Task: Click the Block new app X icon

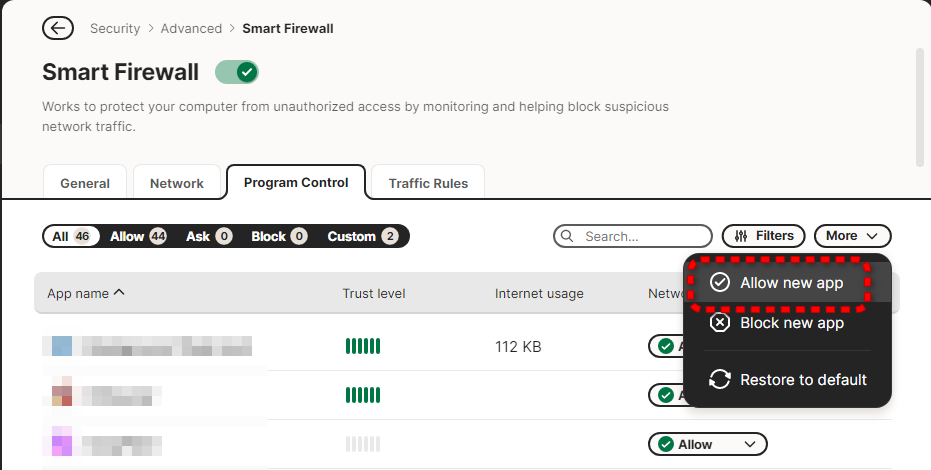Action: pyautogui.click(x=719, y=323)
